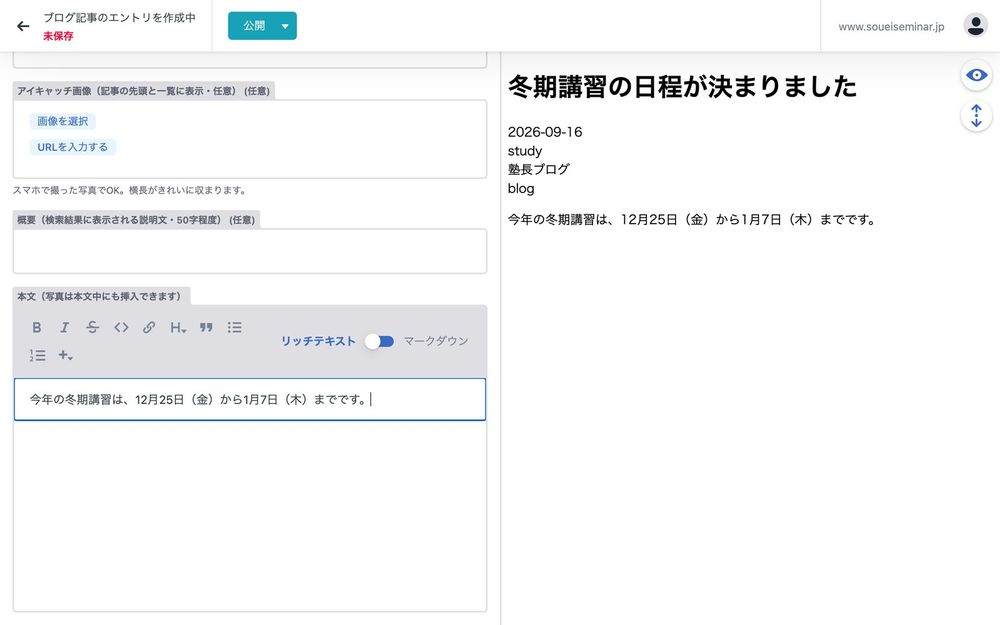Click the hint スマホで撮った写真でOK
Viewport: 1000px width, 625px height.
click(x=129, y=190)
